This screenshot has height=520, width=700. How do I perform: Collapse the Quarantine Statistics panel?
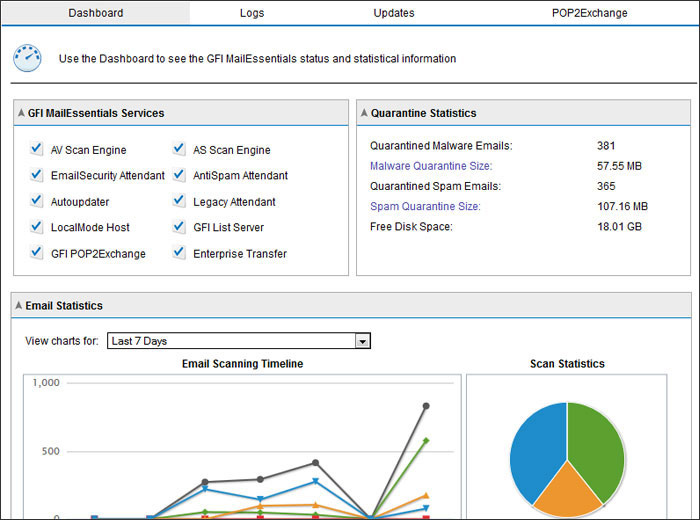[364, 113]
